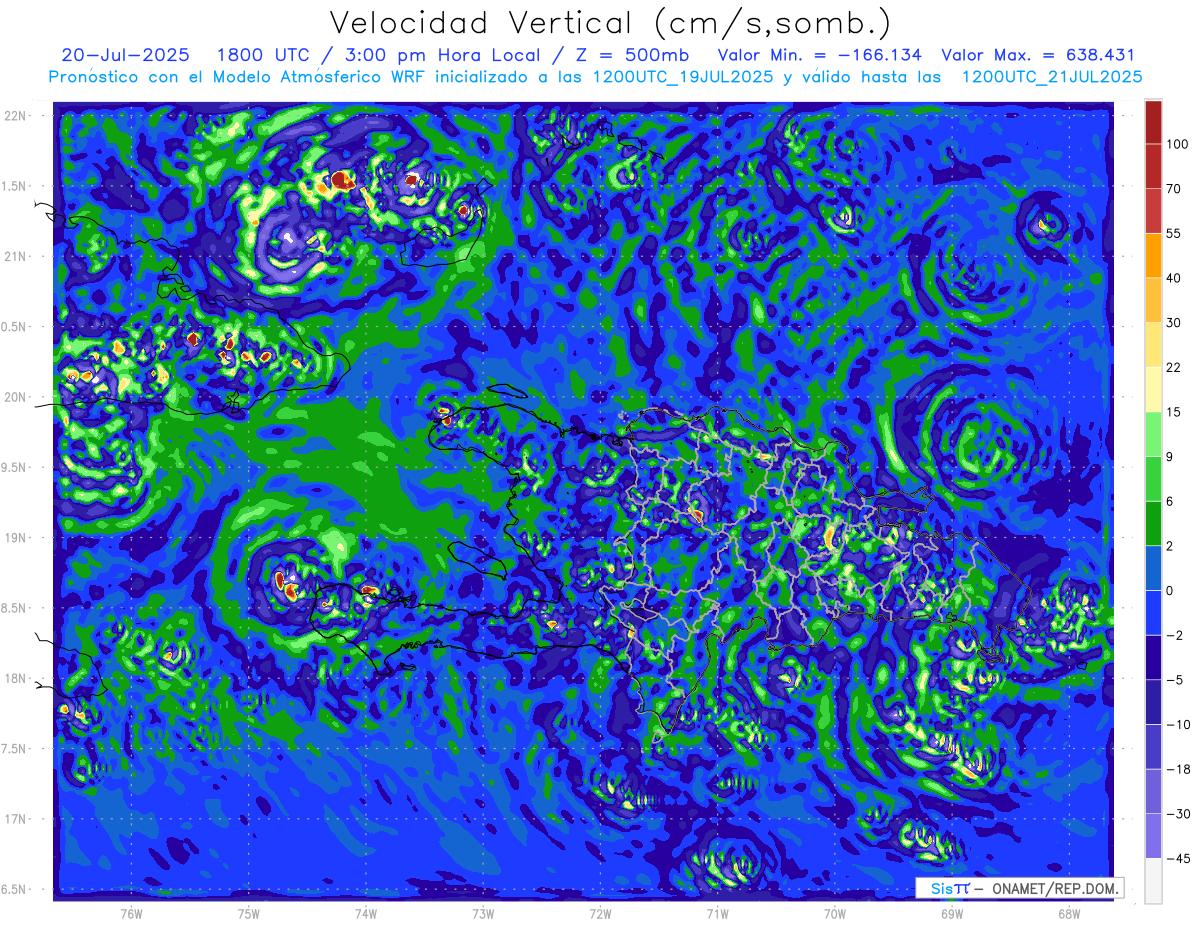Viewport: 1200px width, 927px height.
Task: Pick the orange swatch between 40 and 55
Action: point(1153,256)
